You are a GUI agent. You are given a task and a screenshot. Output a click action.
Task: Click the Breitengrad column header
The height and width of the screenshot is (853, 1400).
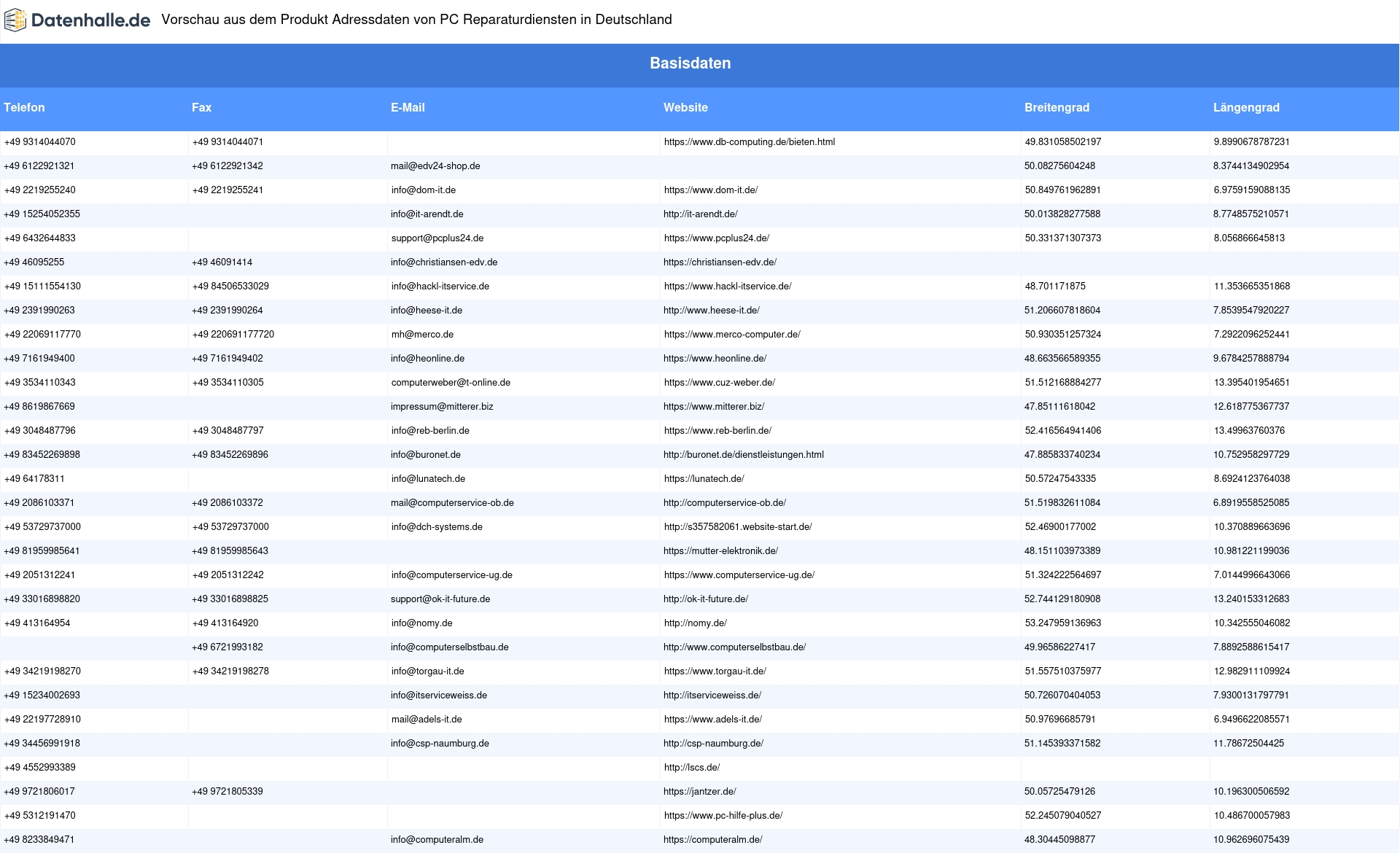(x=1057, y=107)
